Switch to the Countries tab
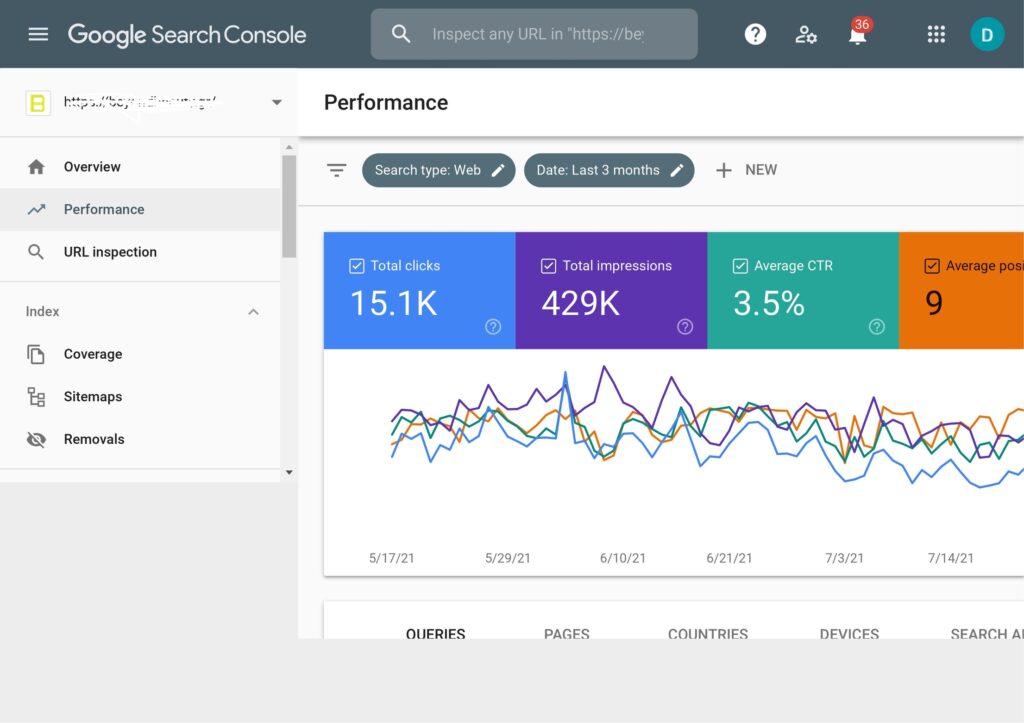Image resolution: width=1024 pixels, height=723 pixels. [707, 633]
